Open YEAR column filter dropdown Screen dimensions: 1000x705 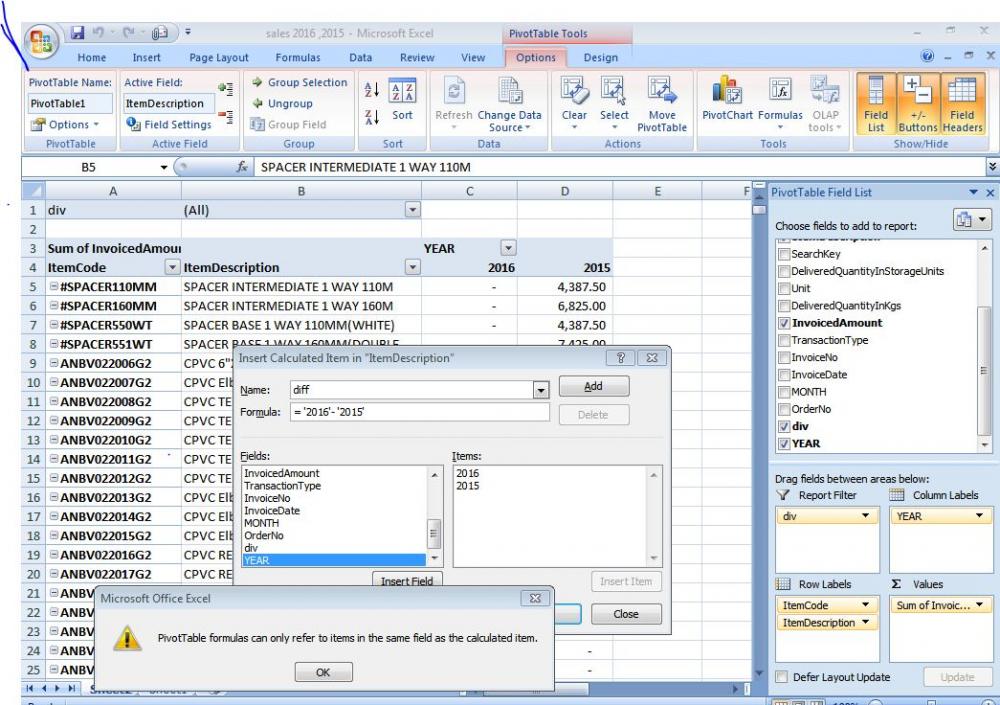(x=508, y=248)
